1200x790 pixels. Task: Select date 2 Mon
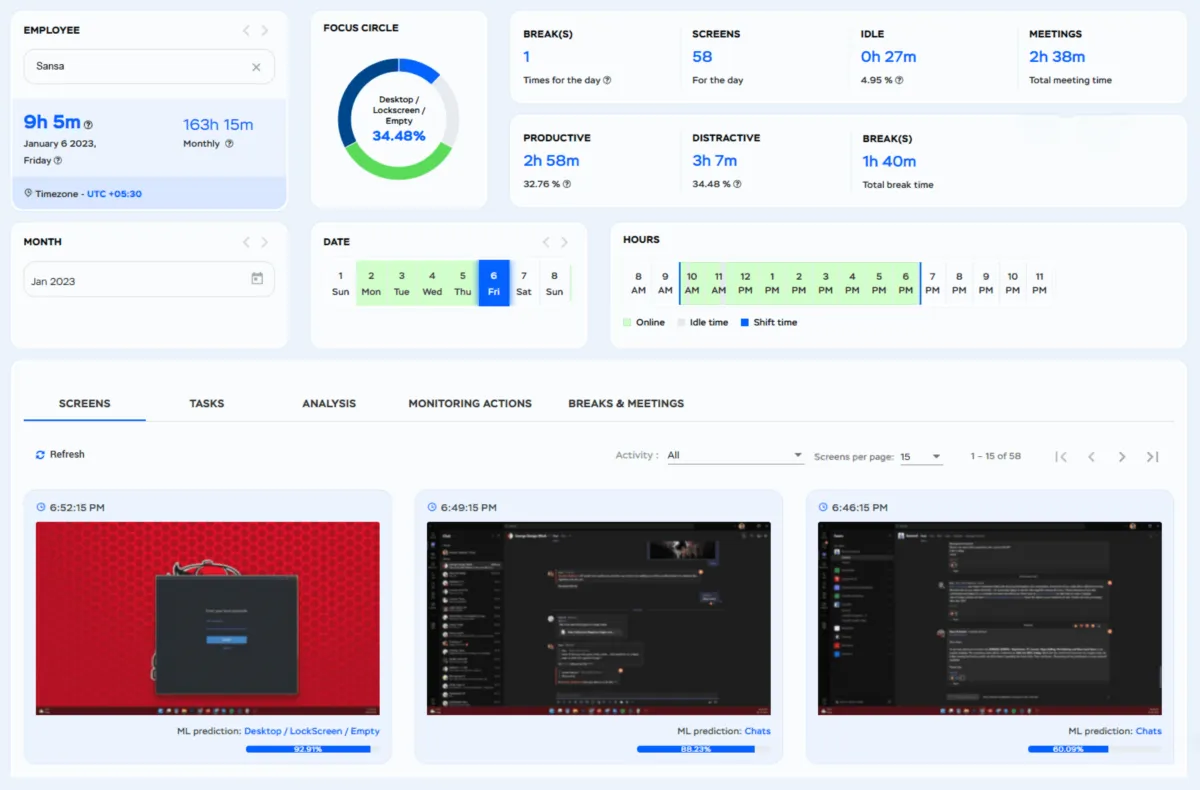371,283
